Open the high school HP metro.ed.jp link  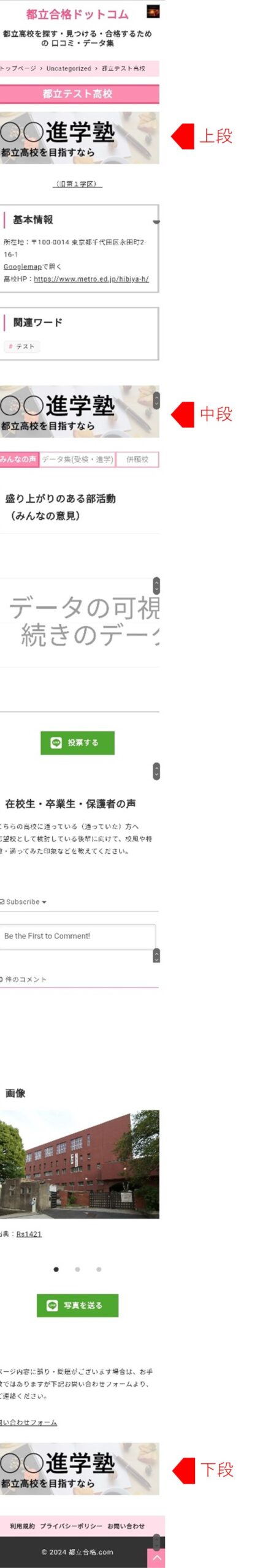pos(91,279)
